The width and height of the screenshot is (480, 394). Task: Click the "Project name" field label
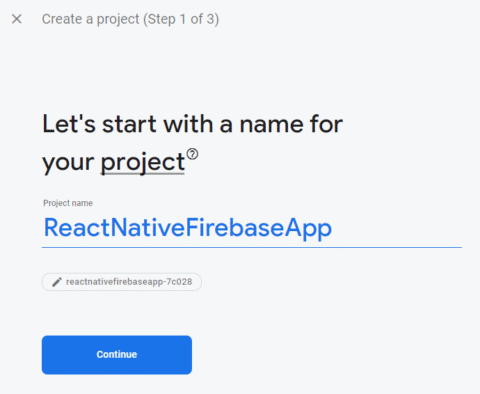pos(68,203)
